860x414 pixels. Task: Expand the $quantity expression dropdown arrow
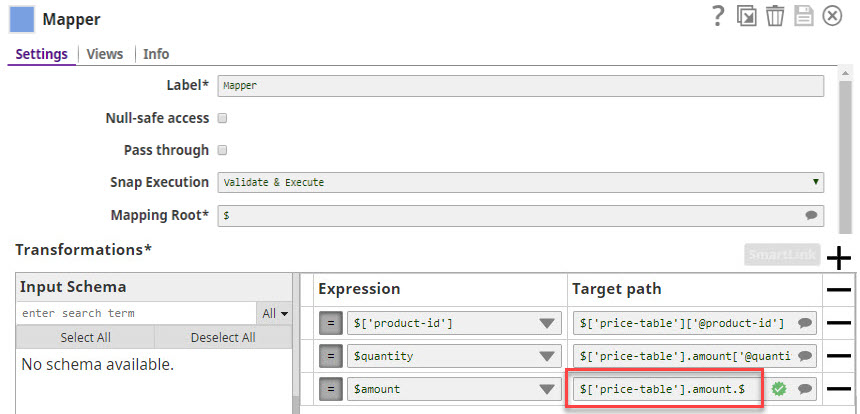(x=548, y=356)
